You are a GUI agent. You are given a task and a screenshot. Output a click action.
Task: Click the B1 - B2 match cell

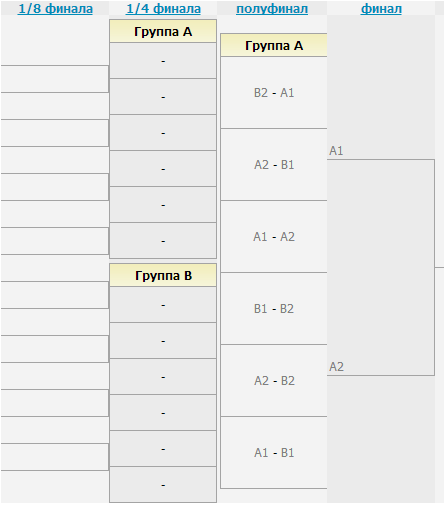point(274,309)
